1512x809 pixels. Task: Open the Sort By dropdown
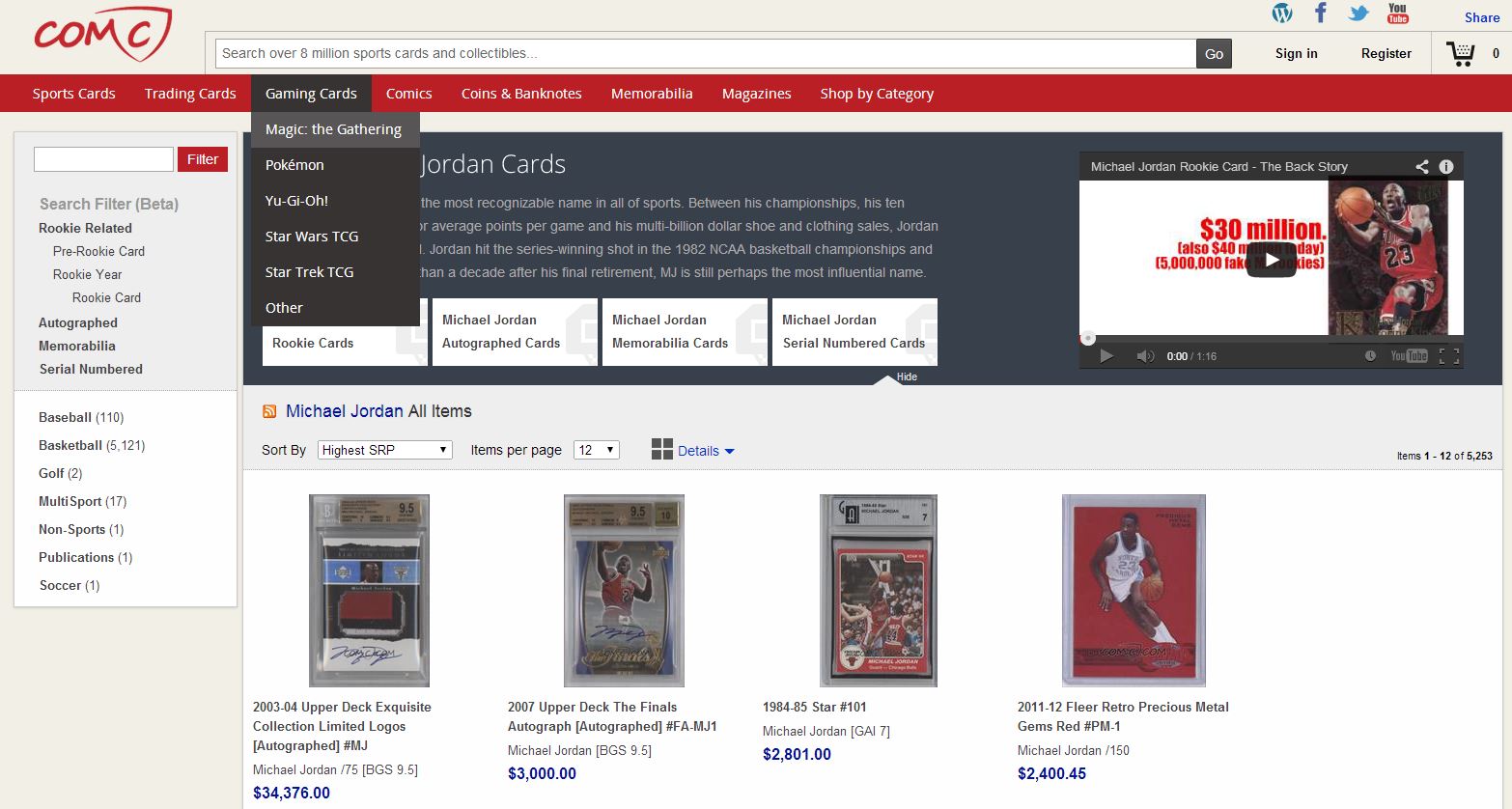[383, 449]
